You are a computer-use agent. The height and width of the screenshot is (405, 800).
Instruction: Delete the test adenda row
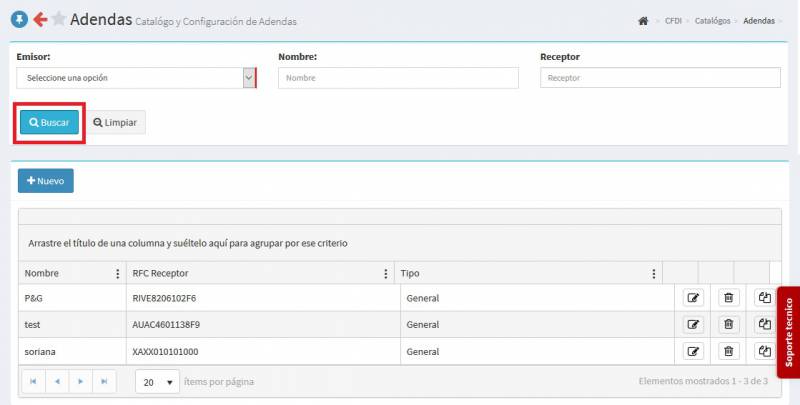click(x=728, y=324)
